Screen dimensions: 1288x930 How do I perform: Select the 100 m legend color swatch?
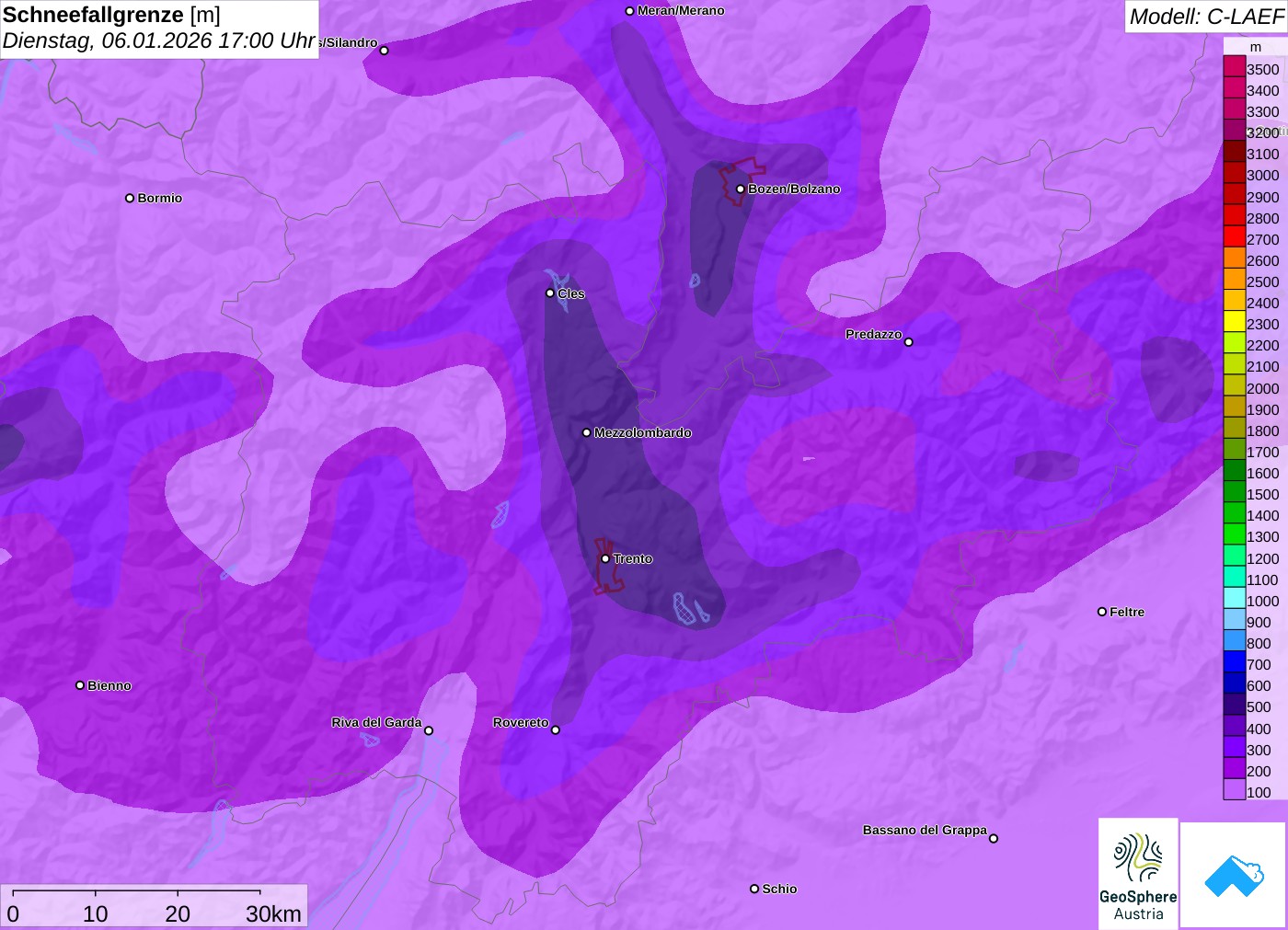[x=1235, y=789]
